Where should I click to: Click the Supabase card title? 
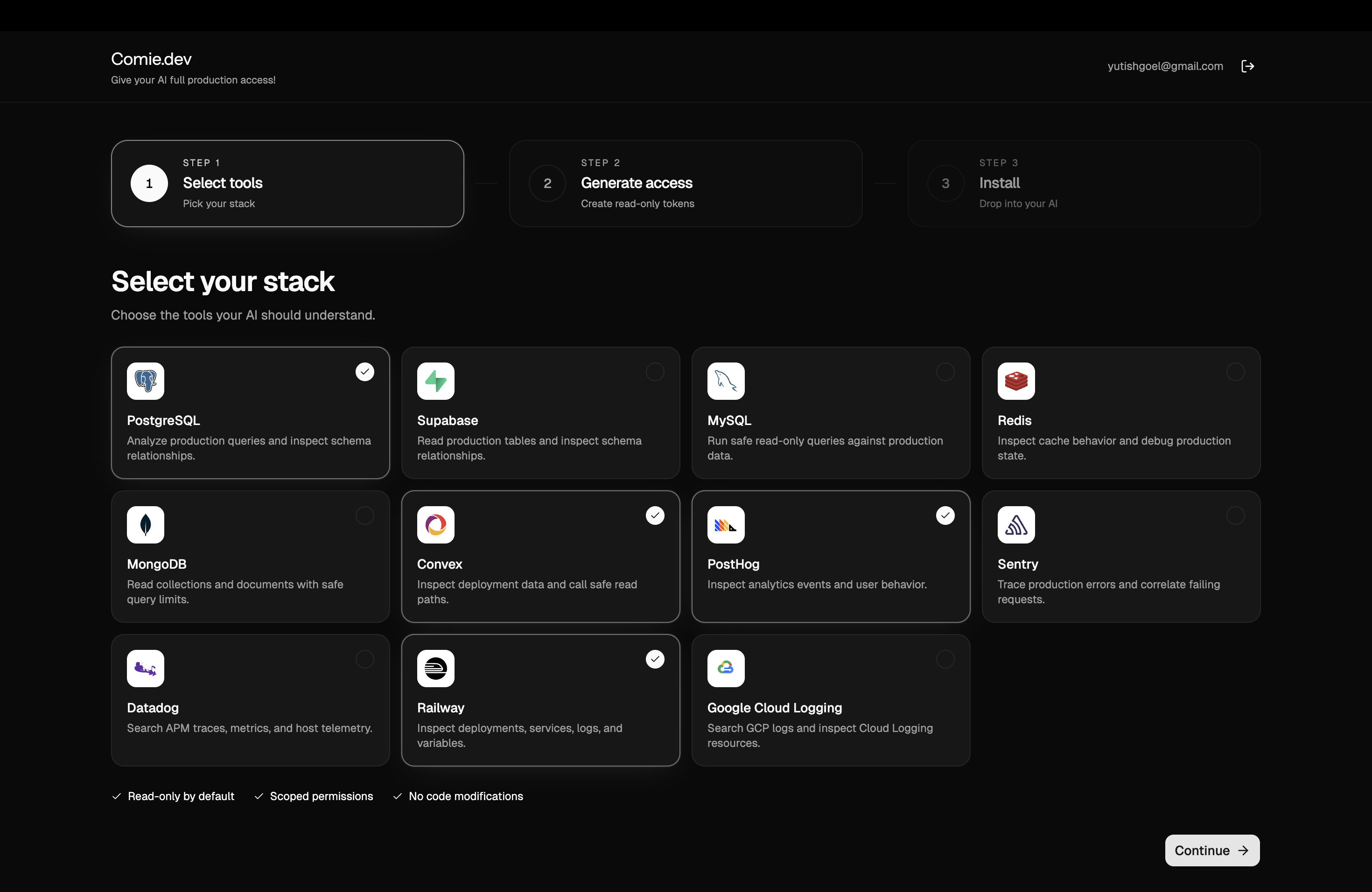tap(448, 421)
